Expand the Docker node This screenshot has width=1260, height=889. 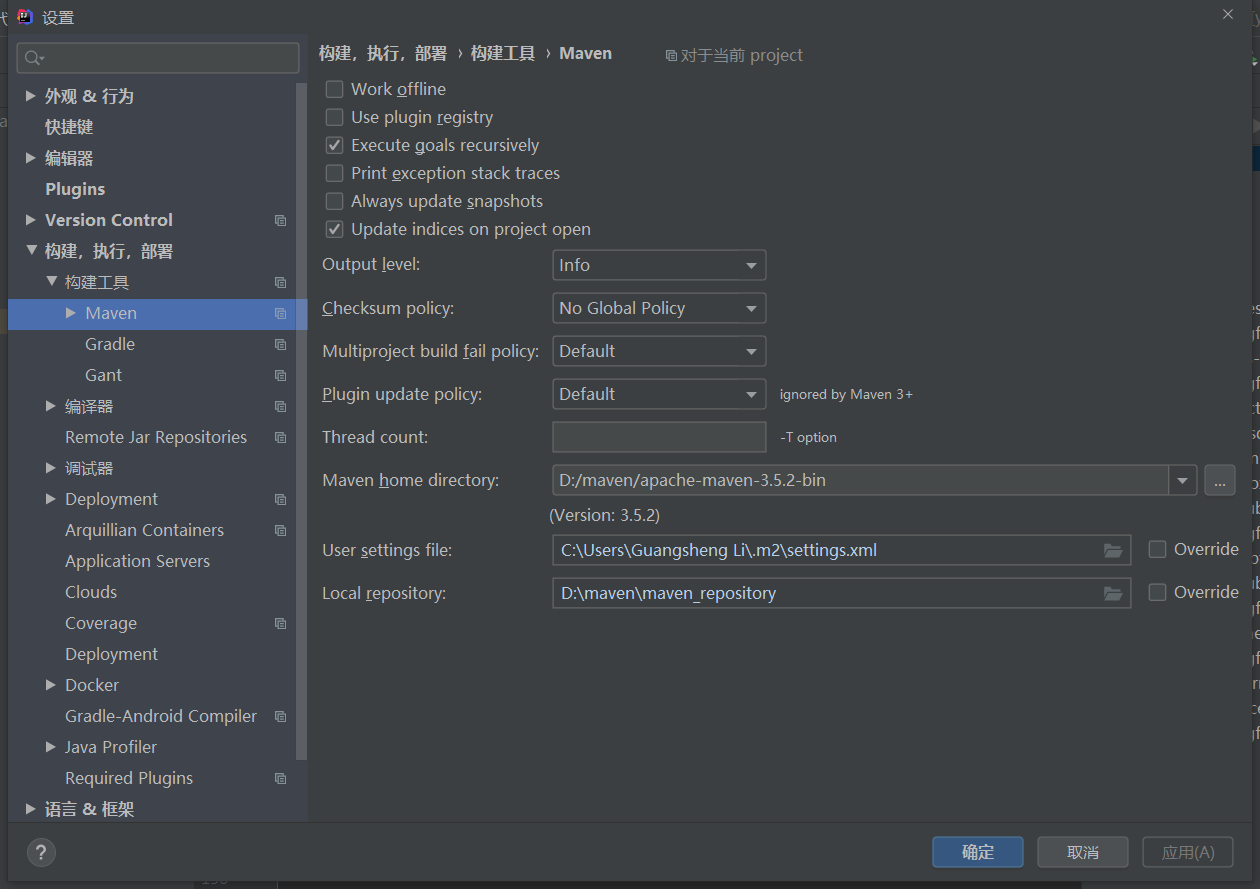pos(52,685)
